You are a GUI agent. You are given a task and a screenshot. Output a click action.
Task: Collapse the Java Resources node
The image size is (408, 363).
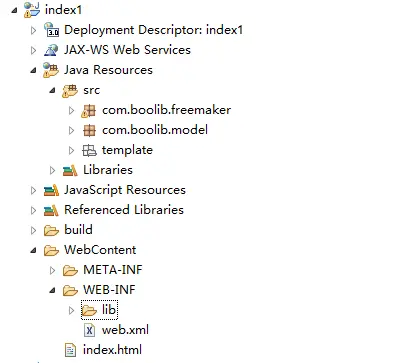(x=33, y=70)
